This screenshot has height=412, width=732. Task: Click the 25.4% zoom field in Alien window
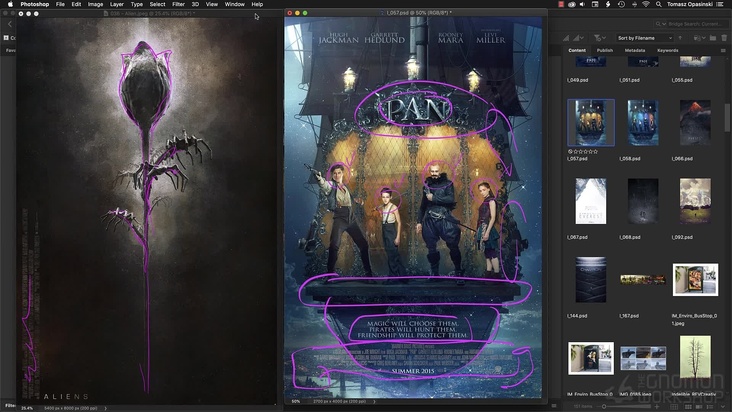(x=27, y=408)
